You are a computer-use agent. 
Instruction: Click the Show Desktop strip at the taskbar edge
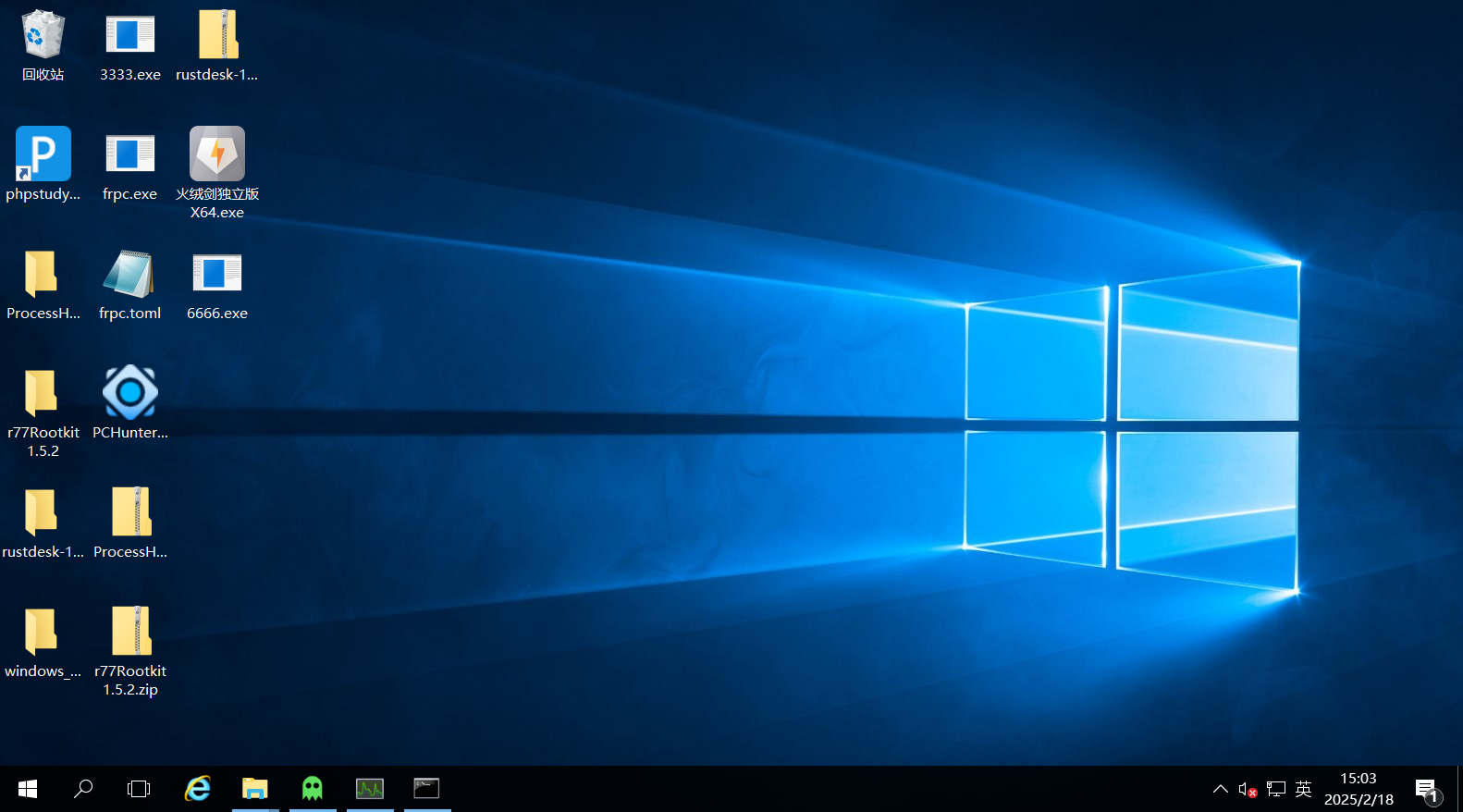point(1459,789)
